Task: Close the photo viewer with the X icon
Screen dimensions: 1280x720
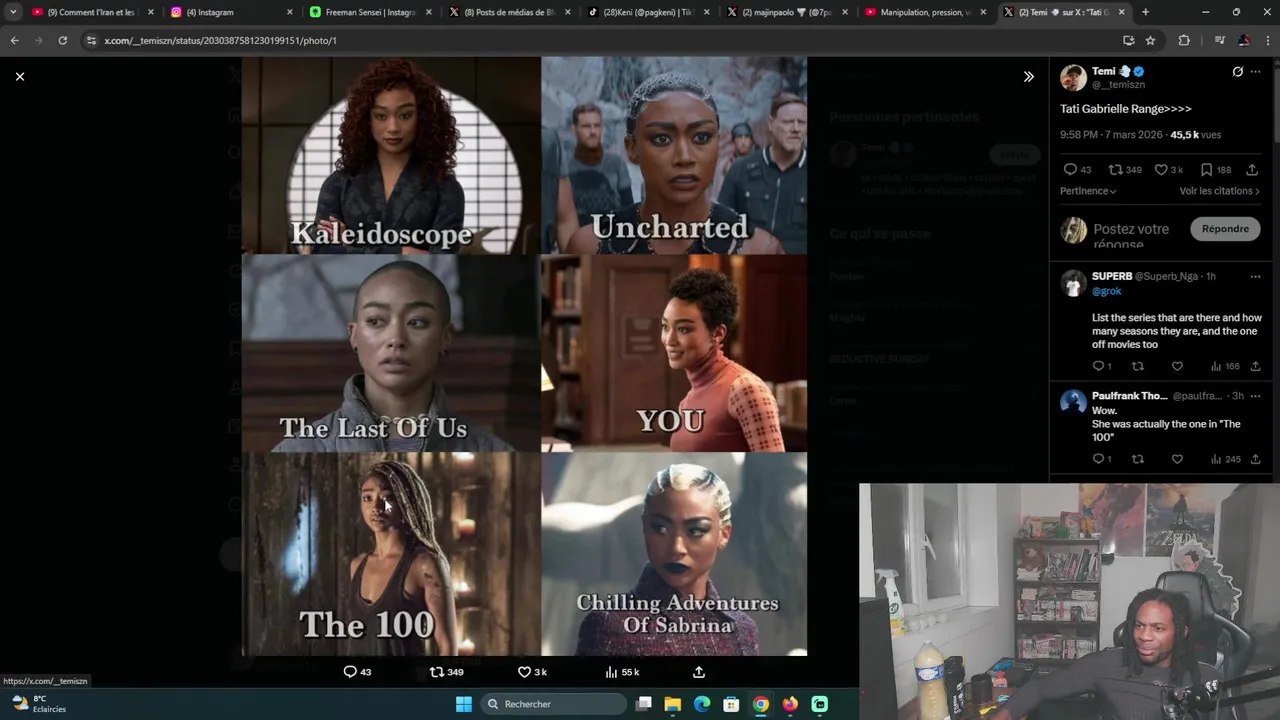Action: point(19,76)
